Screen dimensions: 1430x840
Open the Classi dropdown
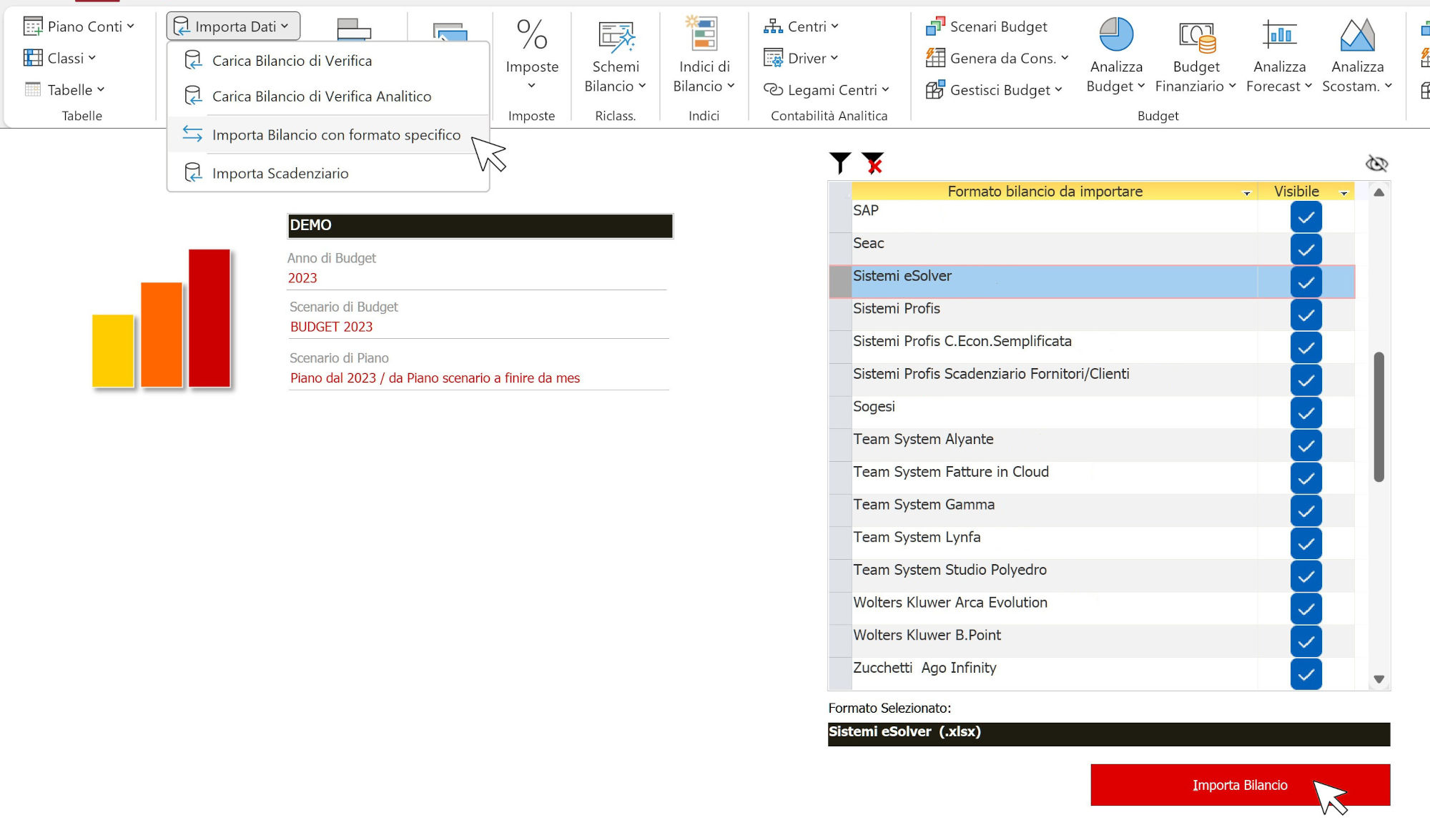click(x=92, y=58)
